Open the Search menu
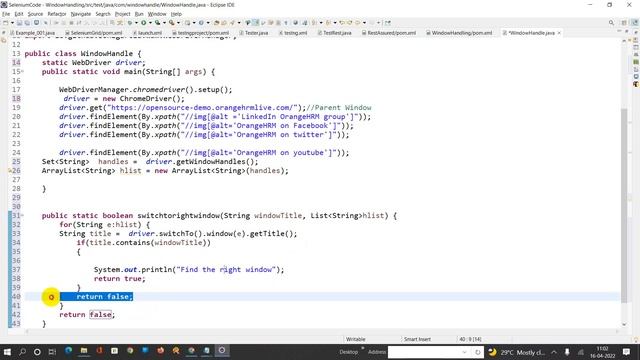The height and width of the screenshot is (360, 640). [103, 14]
